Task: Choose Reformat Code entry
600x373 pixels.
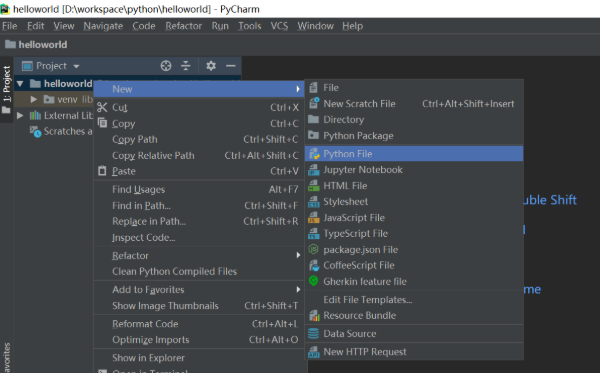Action: [x=199, y=324]
